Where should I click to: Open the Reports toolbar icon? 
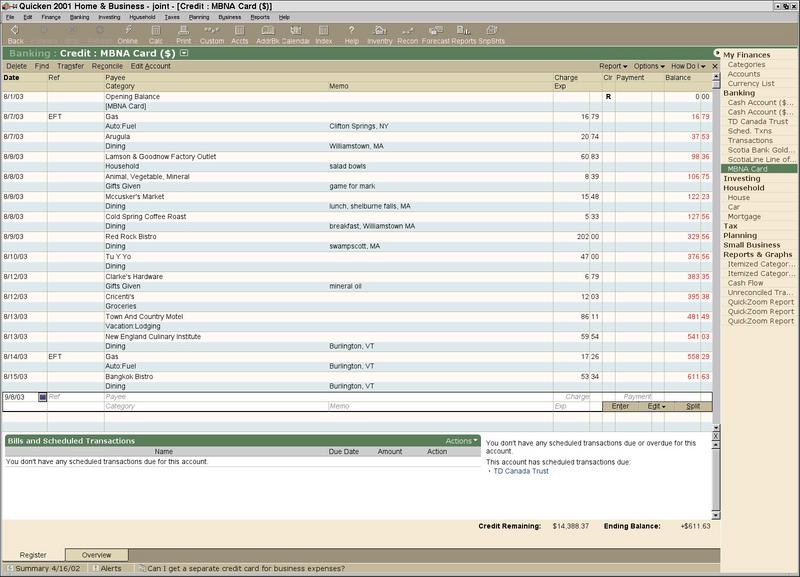(463, 34)
